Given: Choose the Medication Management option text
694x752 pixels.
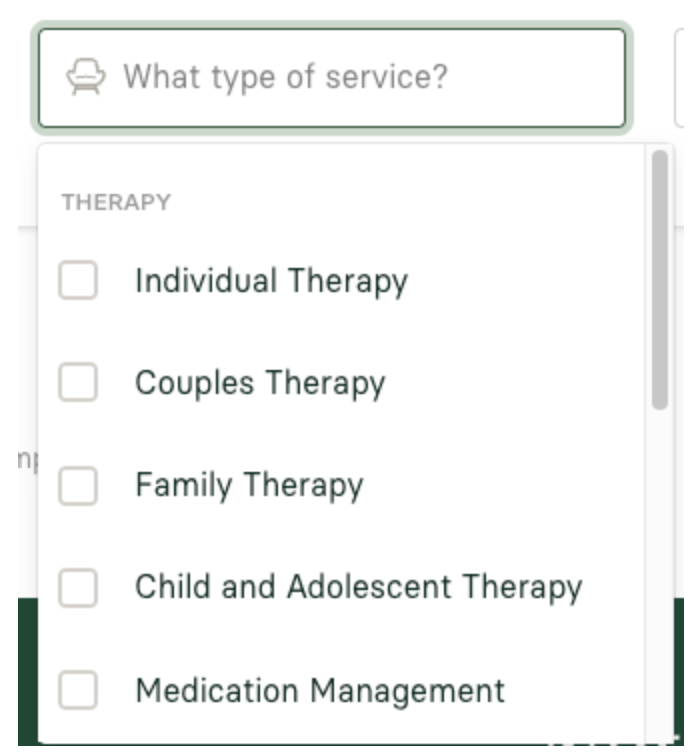Looking at the screenshot, I should click(x=320, y=691).
